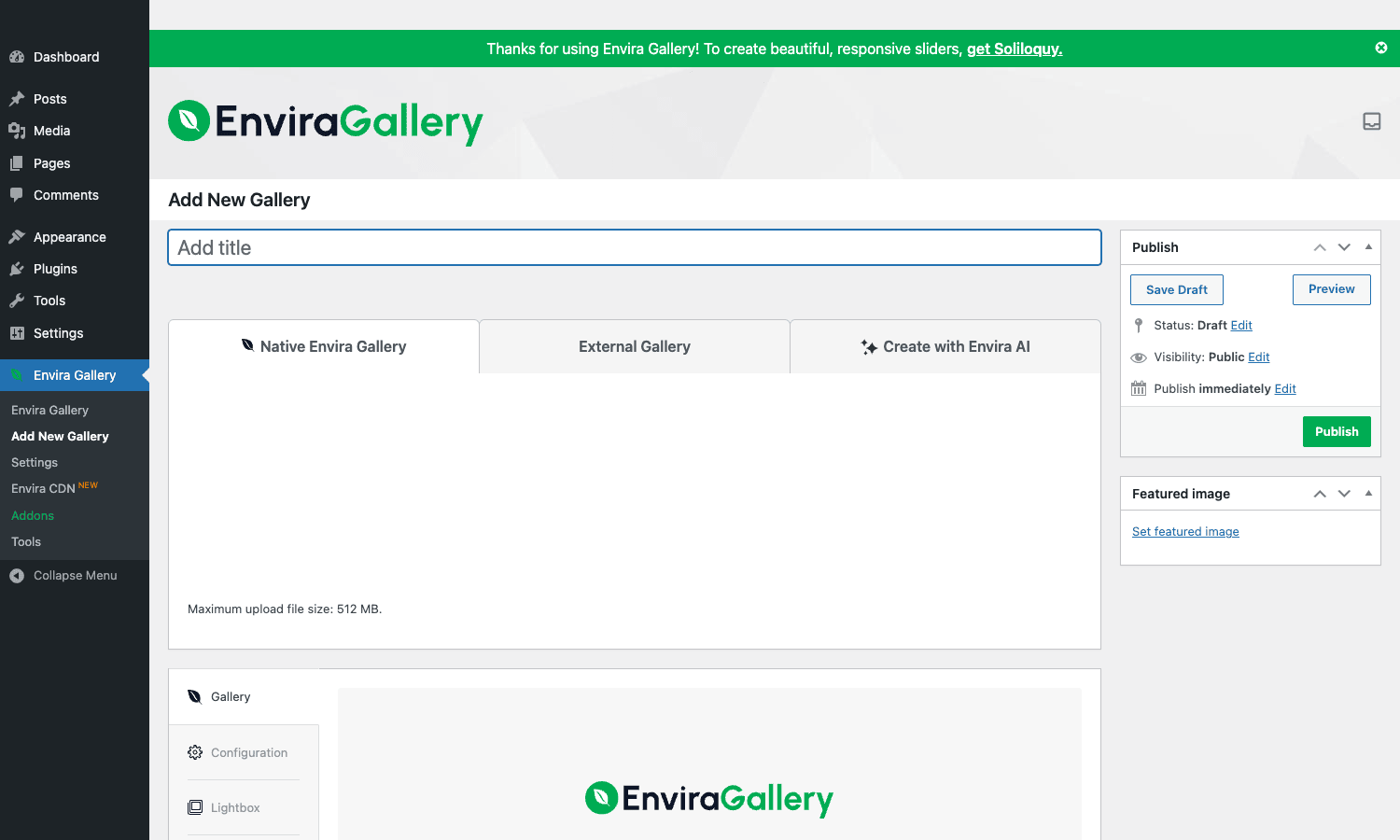The width and height of the screenshot is (1400, 840).
Task: Click the Maximum upload file size text
Action: [x=285, y=609]
